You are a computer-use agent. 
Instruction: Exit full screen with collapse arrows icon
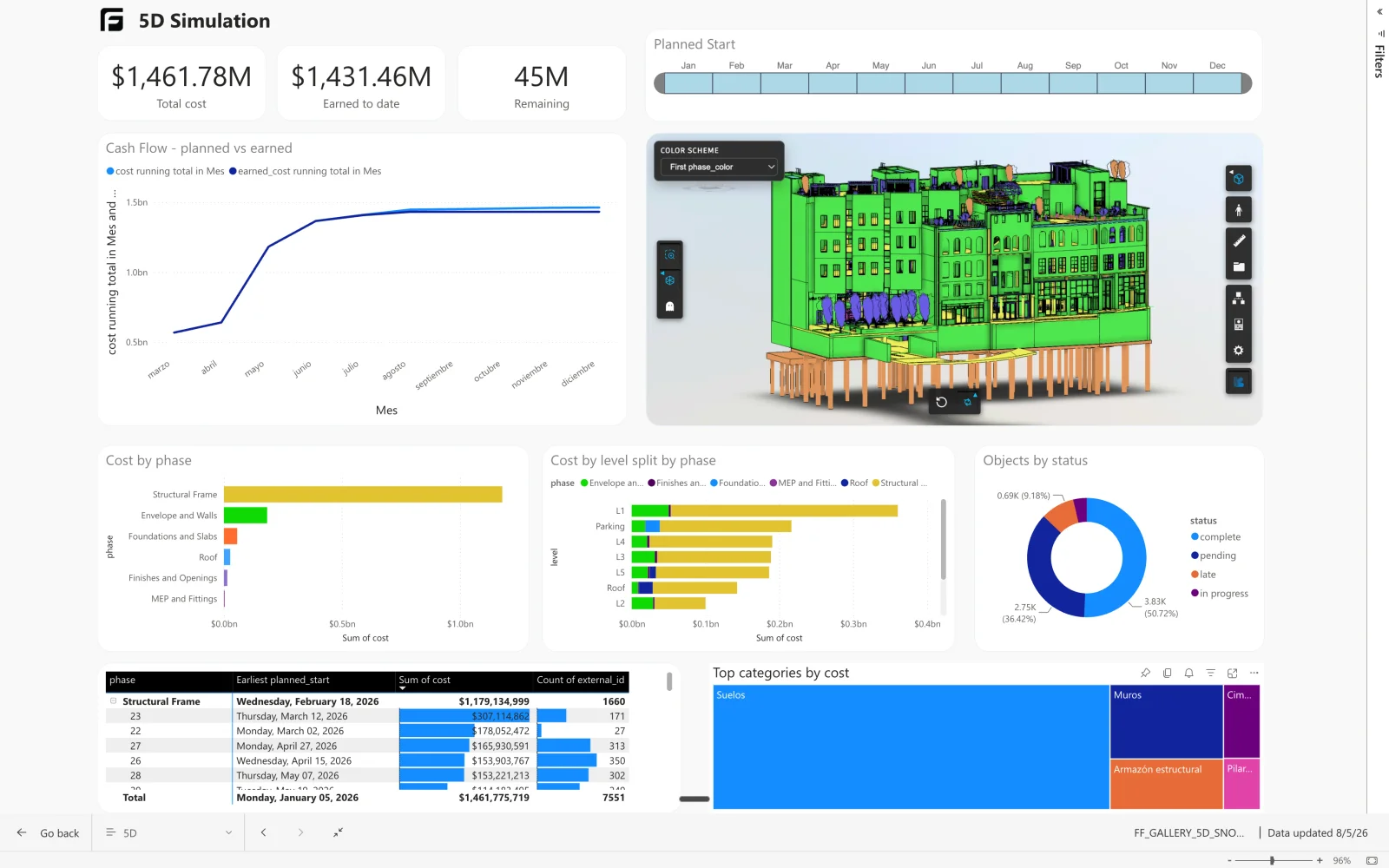338,832
